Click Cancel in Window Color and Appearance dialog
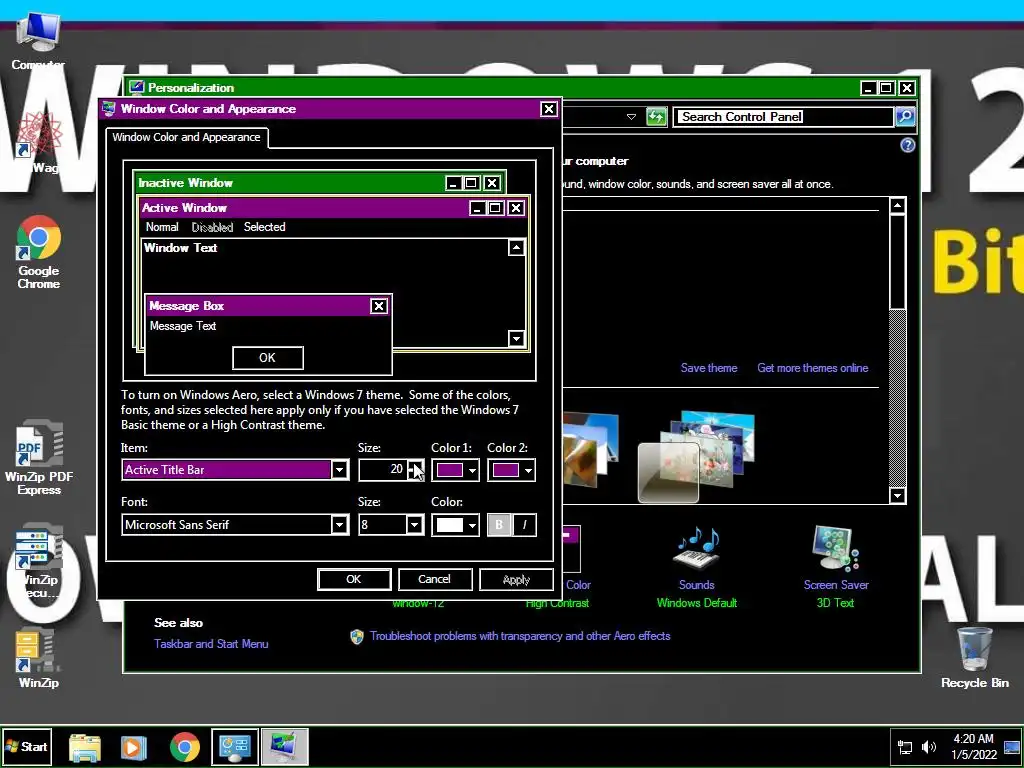 tap(435, 579)
